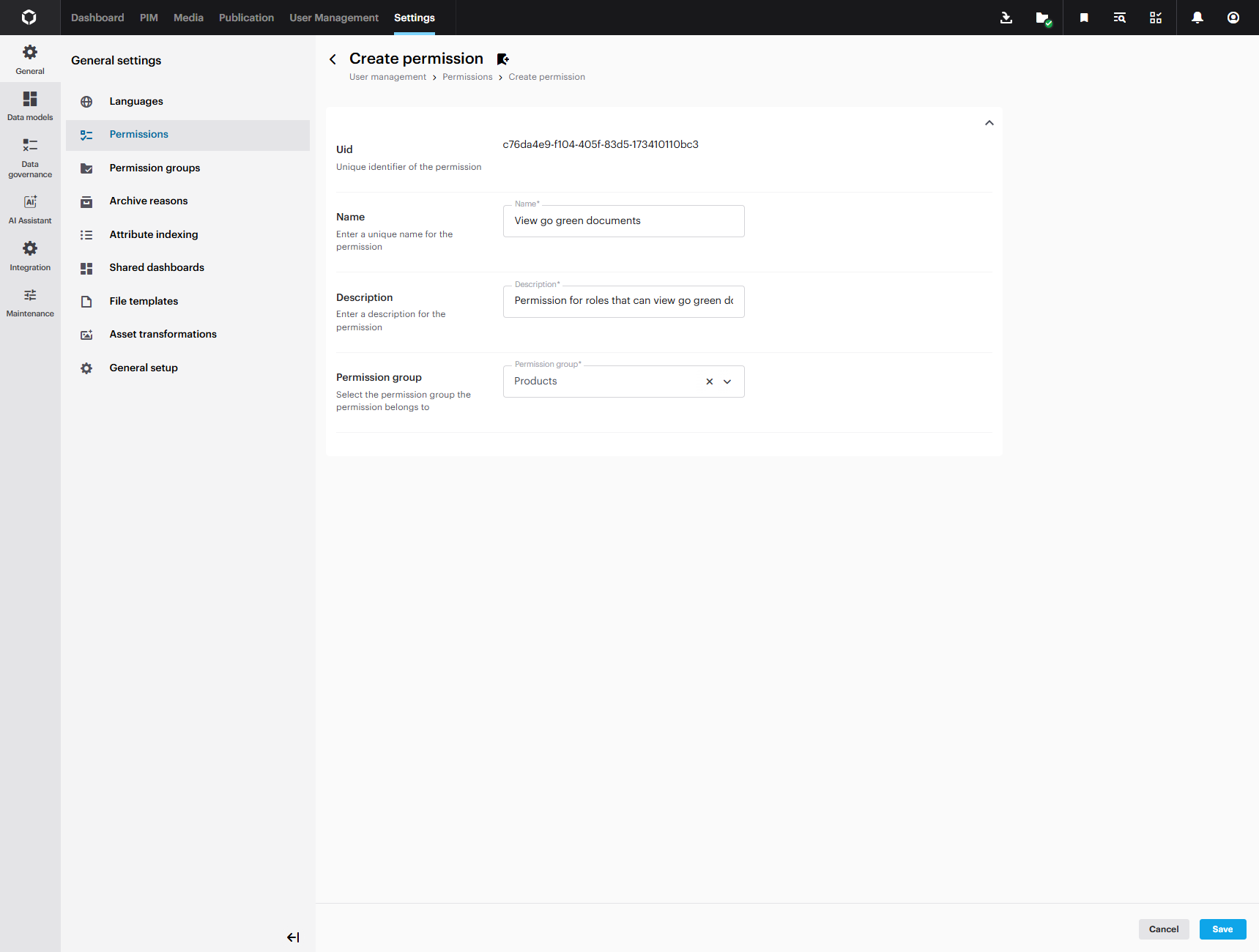Open the PIM menu tab
The image size is (1259, 952).
(x=149, y=18)
